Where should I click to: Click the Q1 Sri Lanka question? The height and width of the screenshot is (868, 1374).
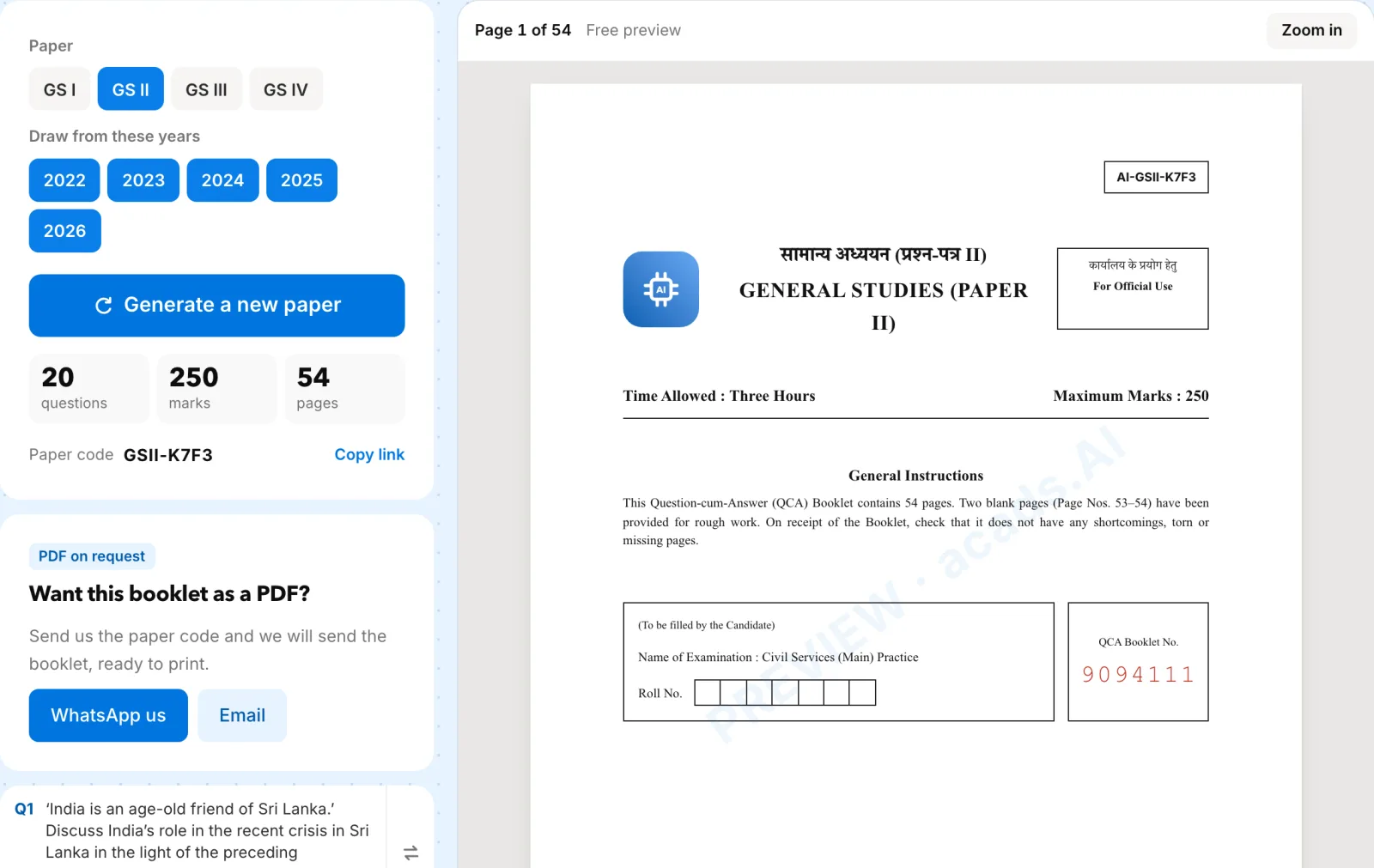point(207,830)
